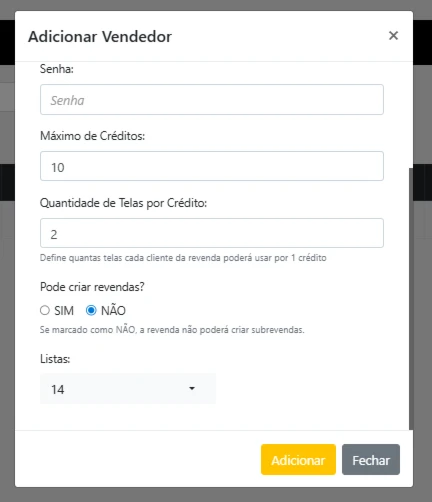This screenshot has width=432, height=502.
Task: Click the Quantidade de Telas field with 2
Action: click(x=212, y=233)
